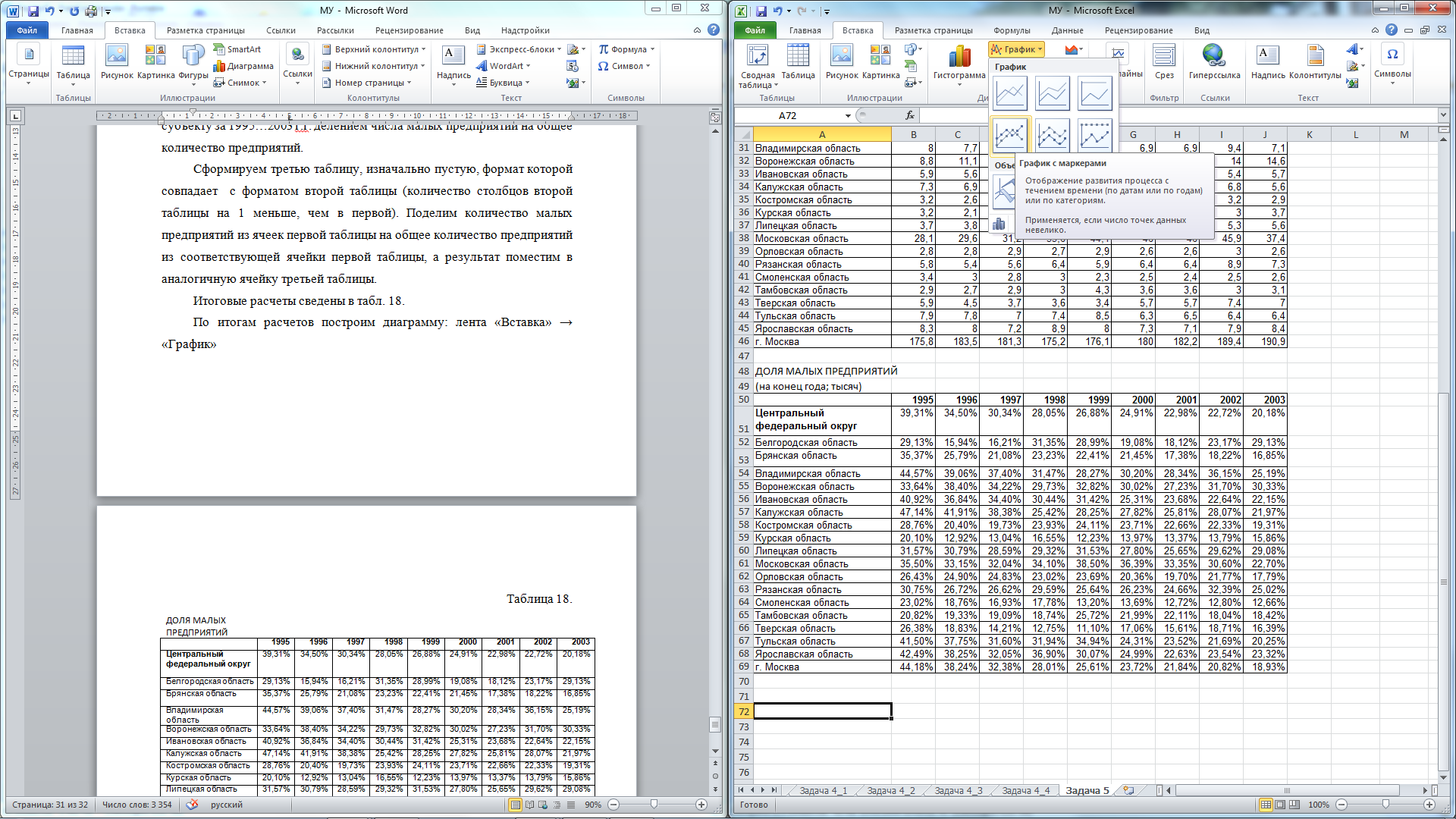Switch to the Формулы tab in Excel
This screenshot has width=1456, height=819.
tap(1012, 30)
